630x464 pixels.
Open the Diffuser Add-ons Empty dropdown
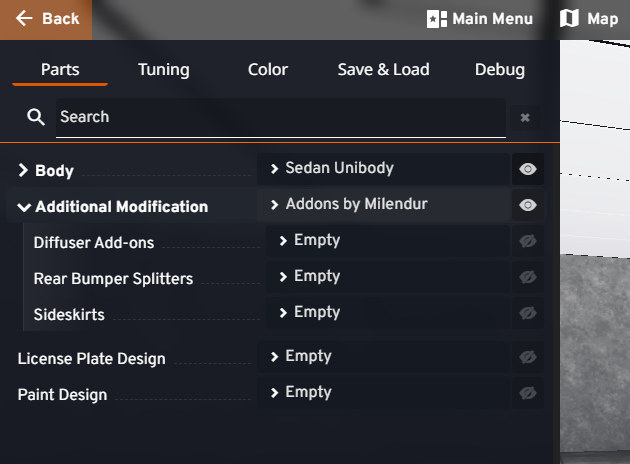point(387,241)
